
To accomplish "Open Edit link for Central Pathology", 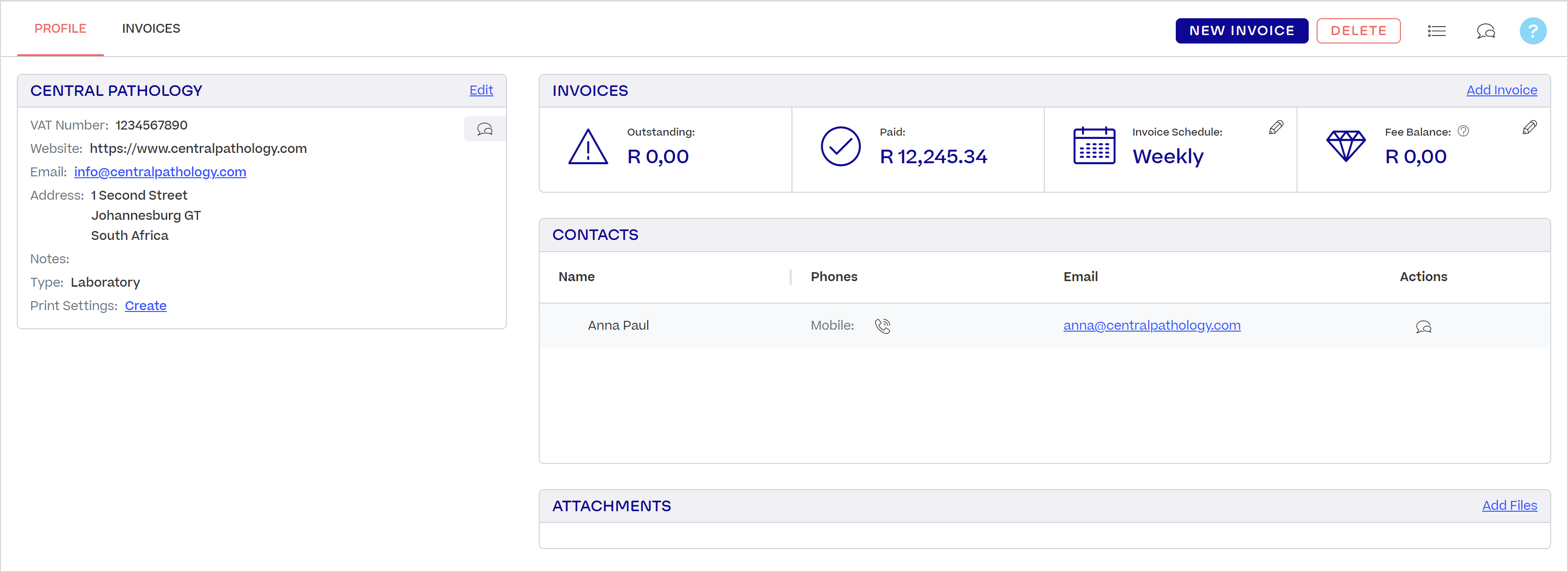I will pyautogui.click(x=481, y=90).
